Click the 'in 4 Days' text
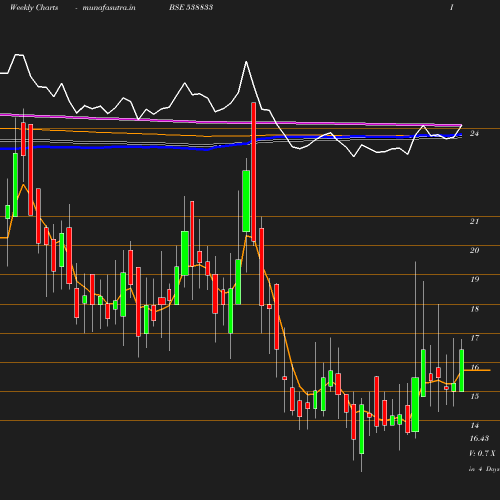Screen dimensions: 500x500 pyautogui.click(x=484, y=469)
